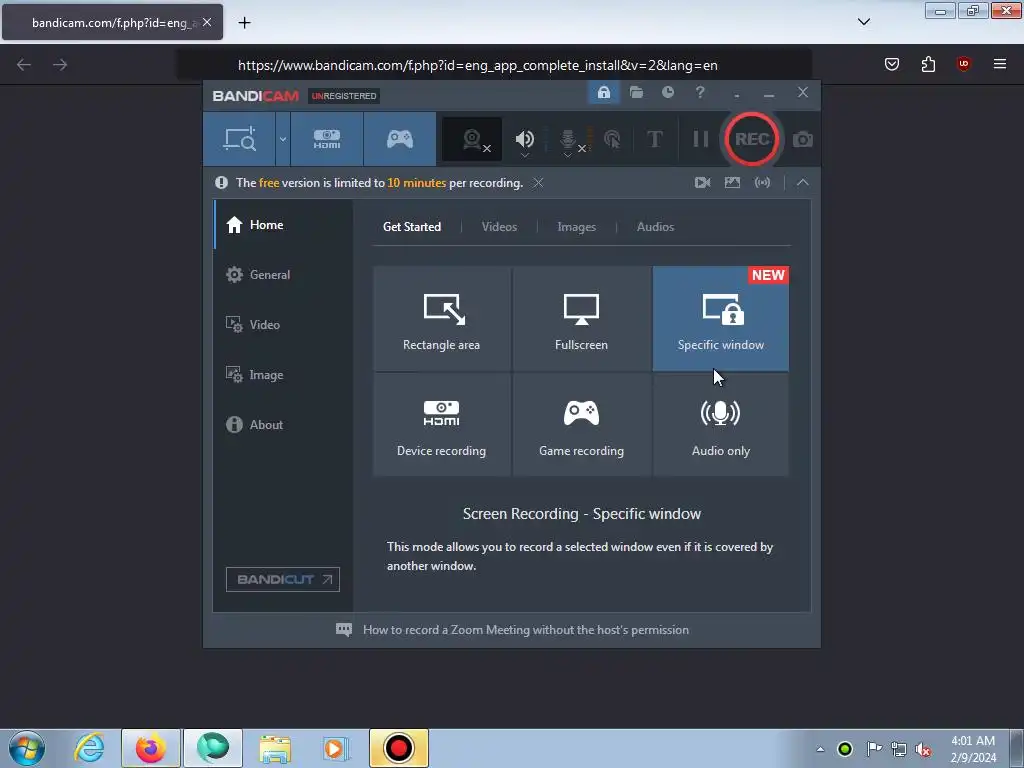This screenshot has width=1024, height=768.
Task: Click the image icon in info bar
Action: (732, 183)
